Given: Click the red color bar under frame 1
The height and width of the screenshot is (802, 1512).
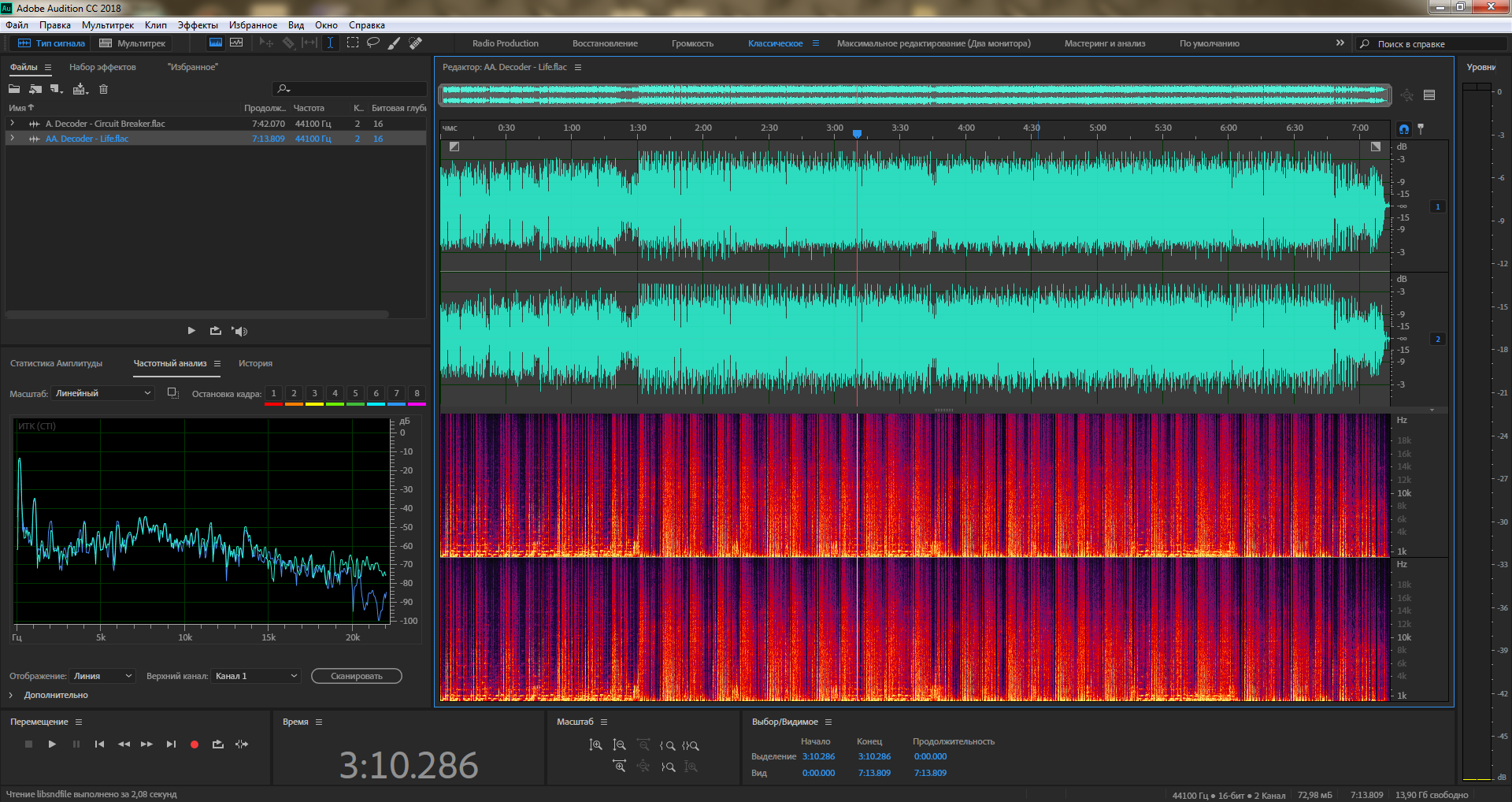Looking at the screenshot, I should 273,404.
